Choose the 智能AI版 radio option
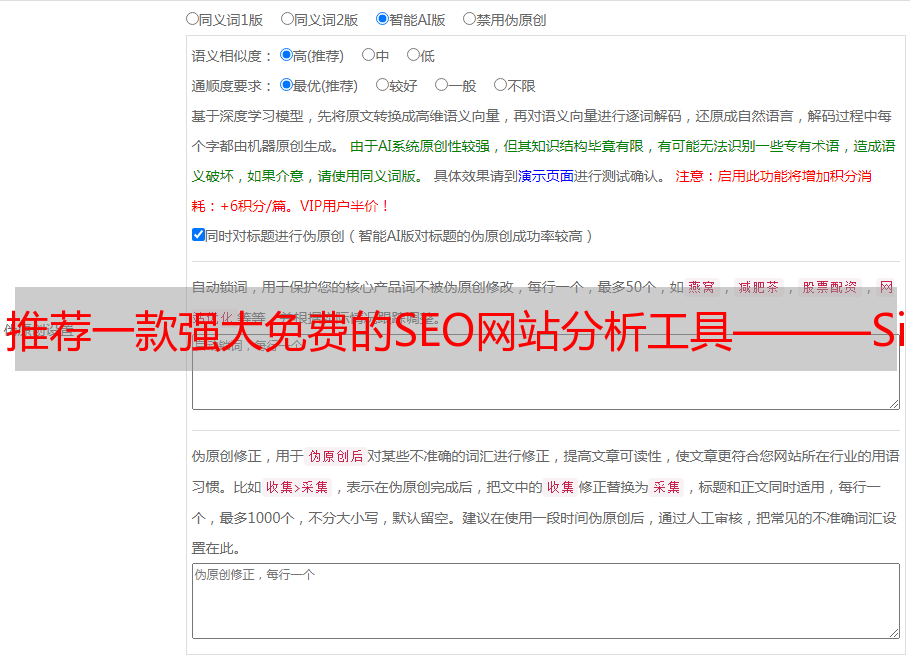The height and width of the screenshot is (658, 911). click(382, 19)
